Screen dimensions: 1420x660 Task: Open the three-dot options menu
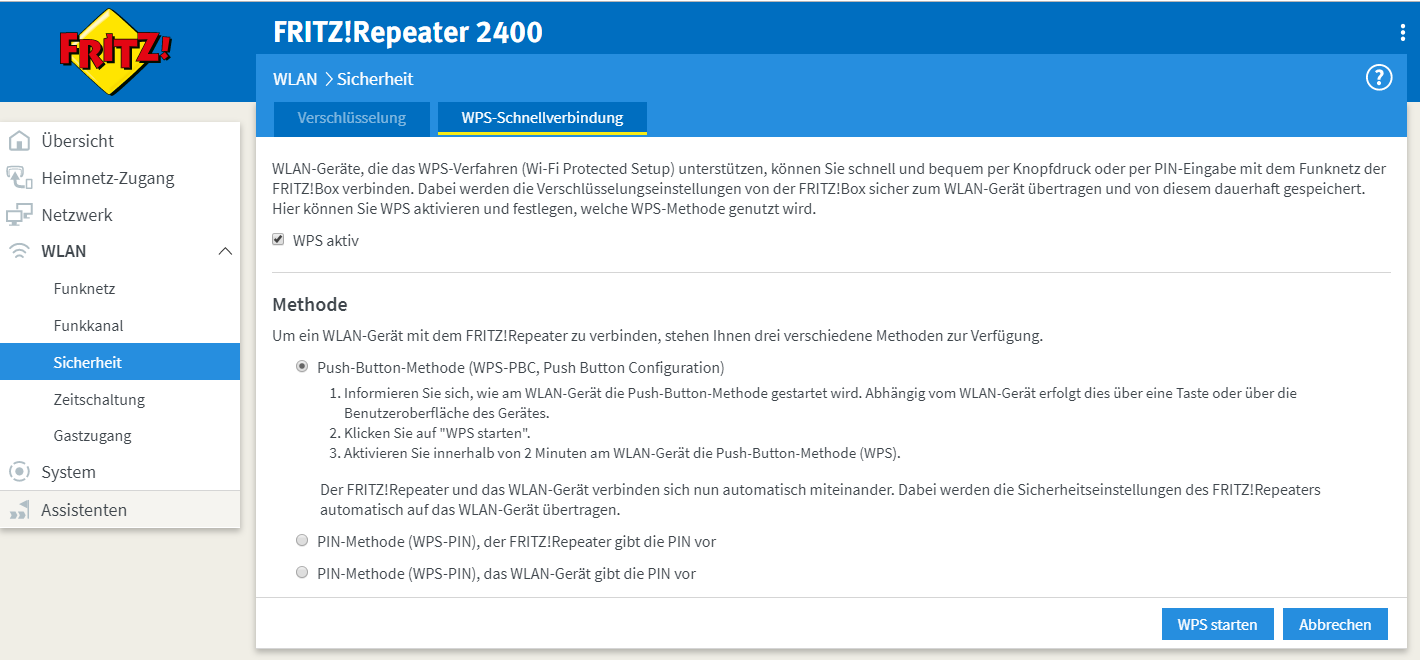coord(1403,32)
